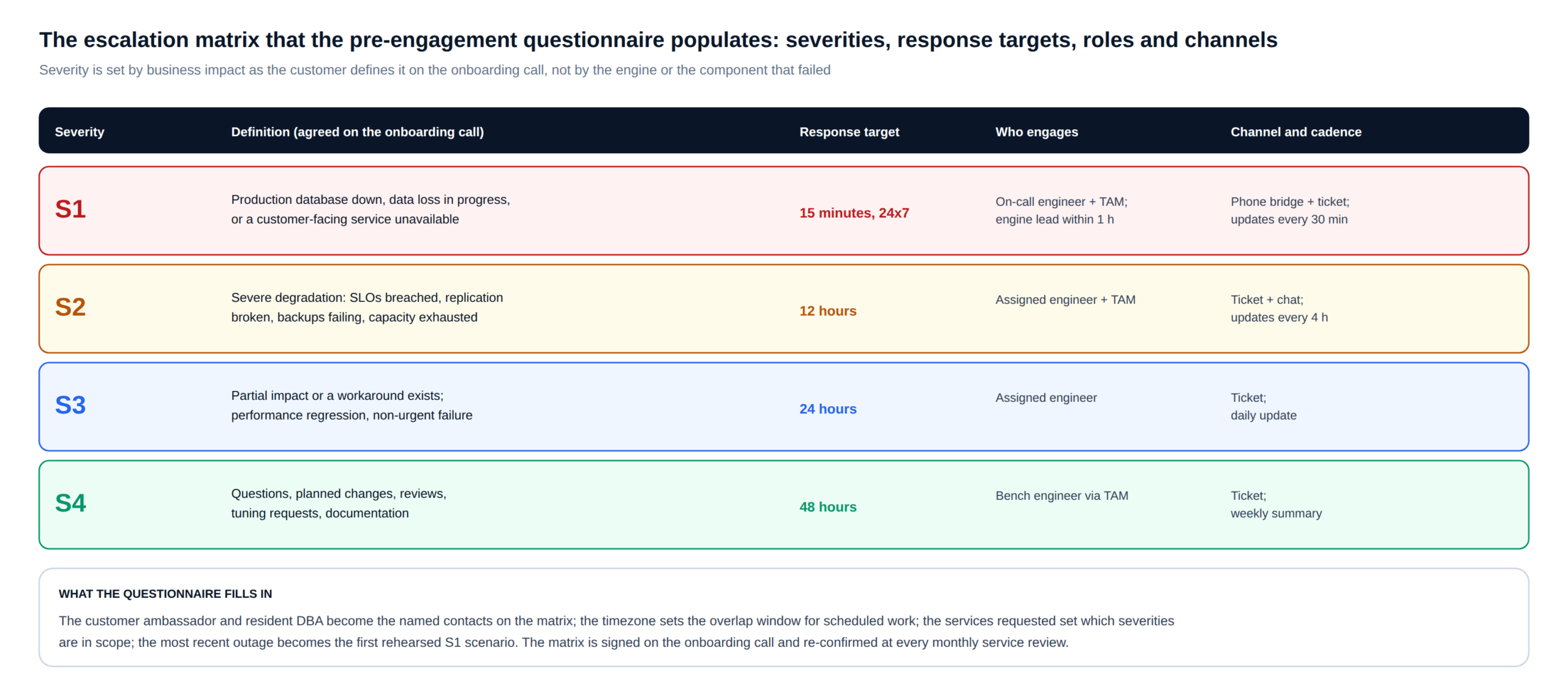Click 'Bench engineer via TAM' text
Screen dimensions: 1568x686
point(1061,496)
